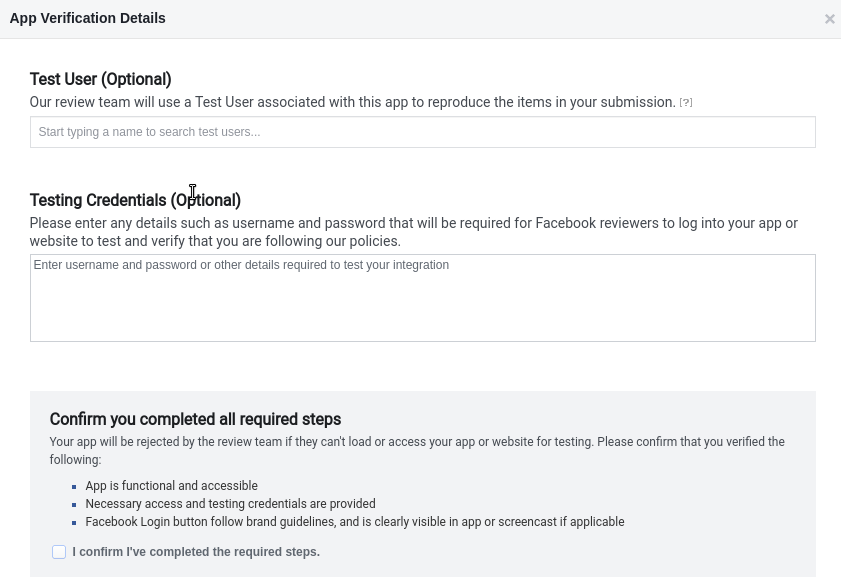Close the App Verification Details dialog
Screen dimensions: 841x577
[829, 19]
